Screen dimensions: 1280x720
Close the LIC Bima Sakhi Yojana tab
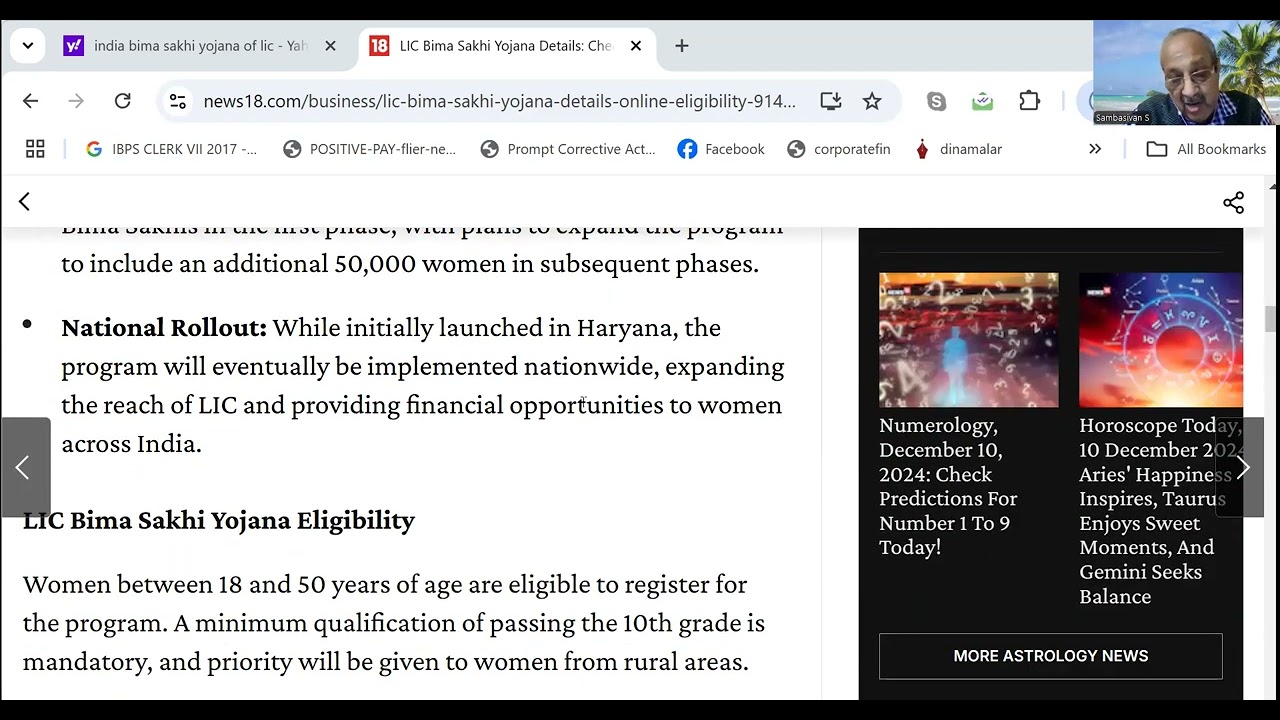(635, 46)
